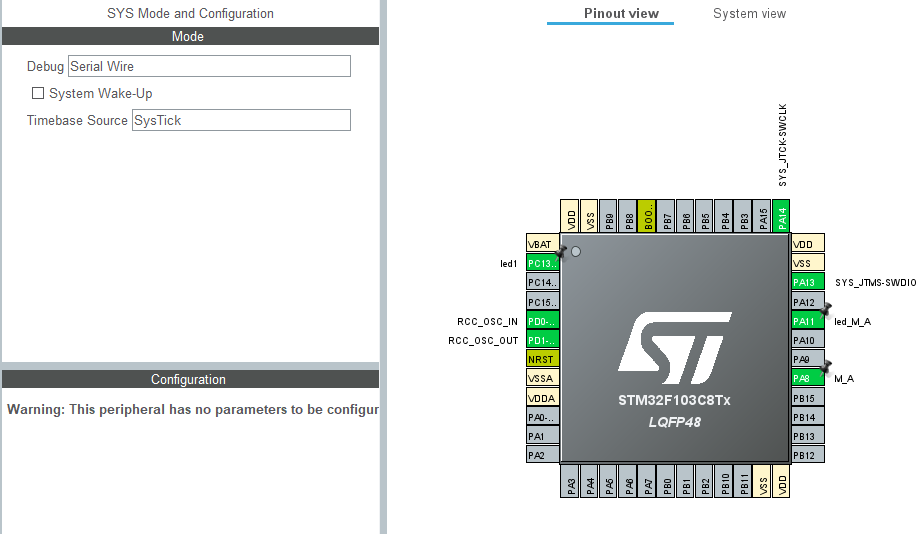Select the green PA11 pin labeled led_M_A
This screenshot has width=924, height=534.
[x=808, y=321]
